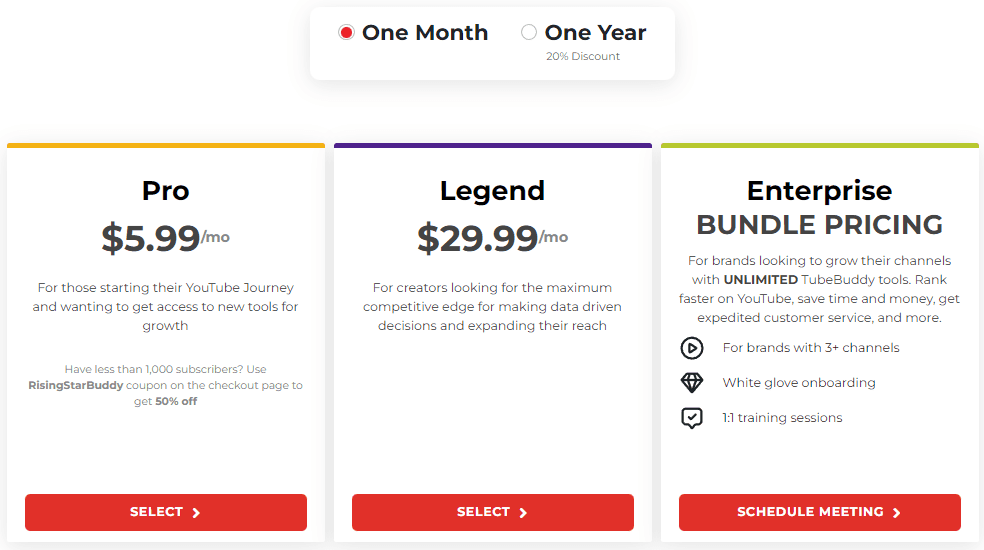Click the chat checkmark training sessions icon
984x550 pixels.
coord(692,418)
